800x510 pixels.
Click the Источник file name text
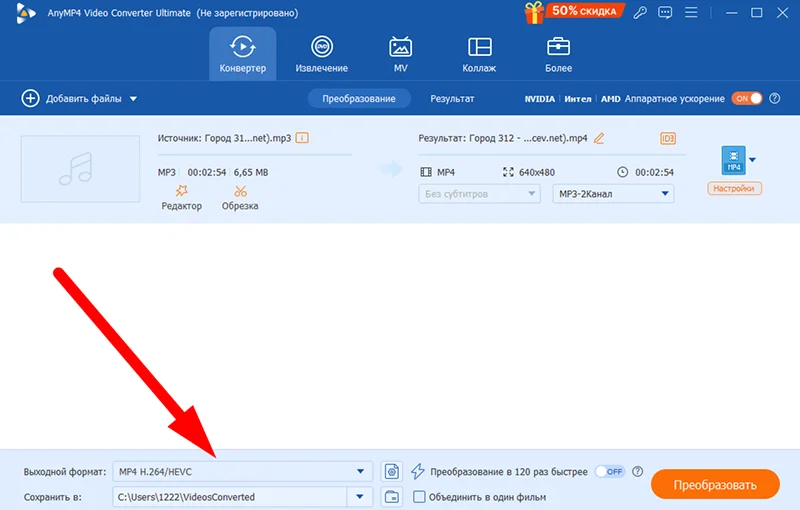(224, 138)
